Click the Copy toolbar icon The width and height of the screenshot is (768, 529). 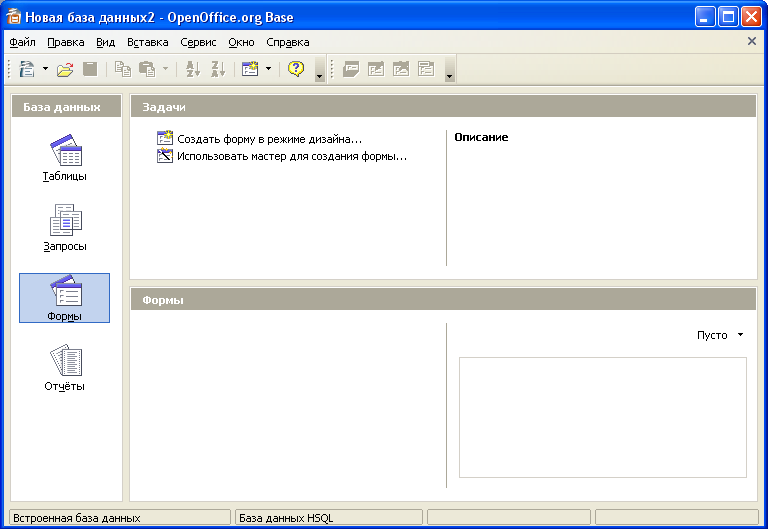pyautogui.click(x=122, y=69)
